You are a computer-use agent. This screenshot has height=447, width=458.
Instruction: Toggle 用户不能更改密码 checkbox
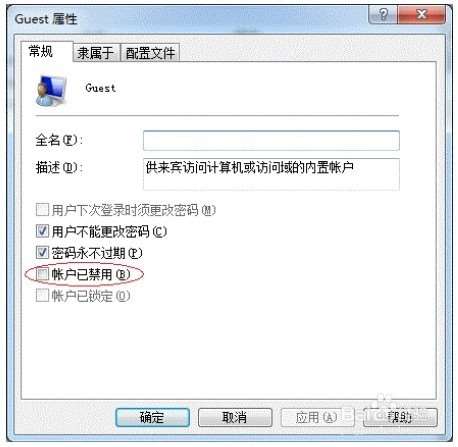pos(42,231)
